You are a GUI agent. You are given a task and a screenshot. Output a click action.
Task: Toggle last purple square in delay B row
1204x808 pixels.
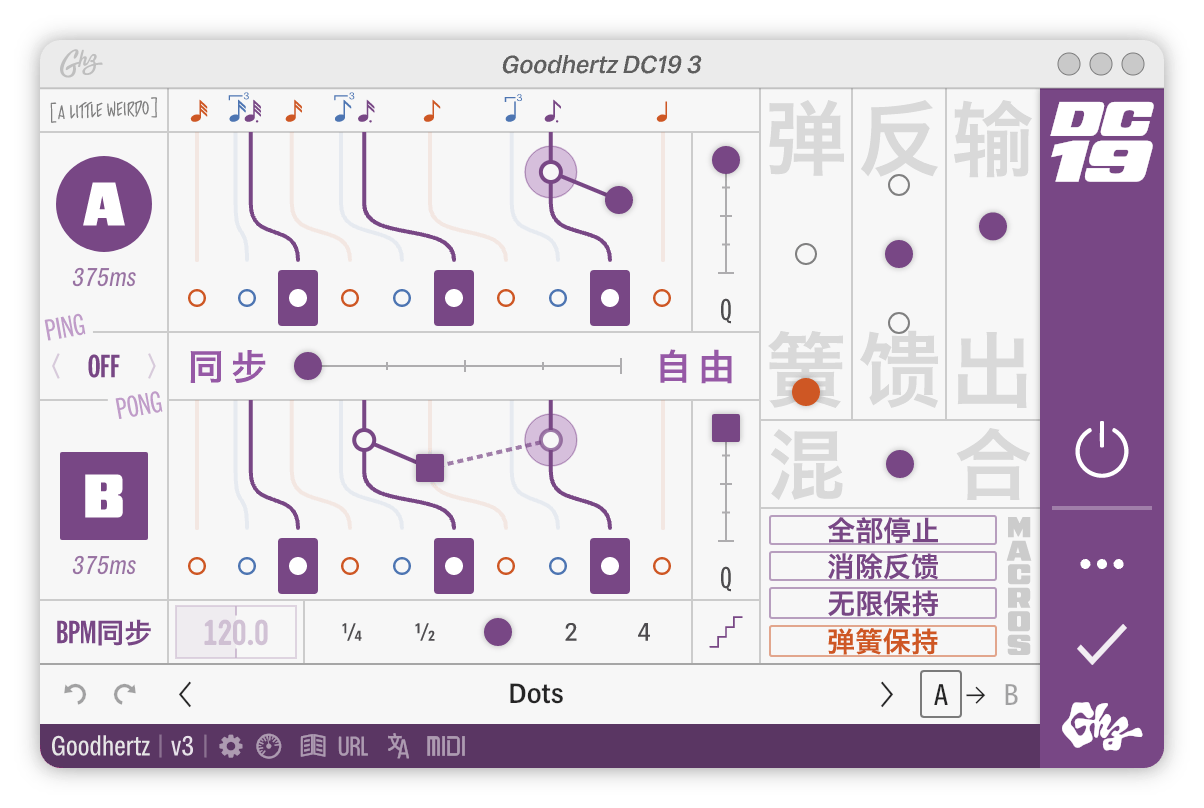click(x=610, y=566)
